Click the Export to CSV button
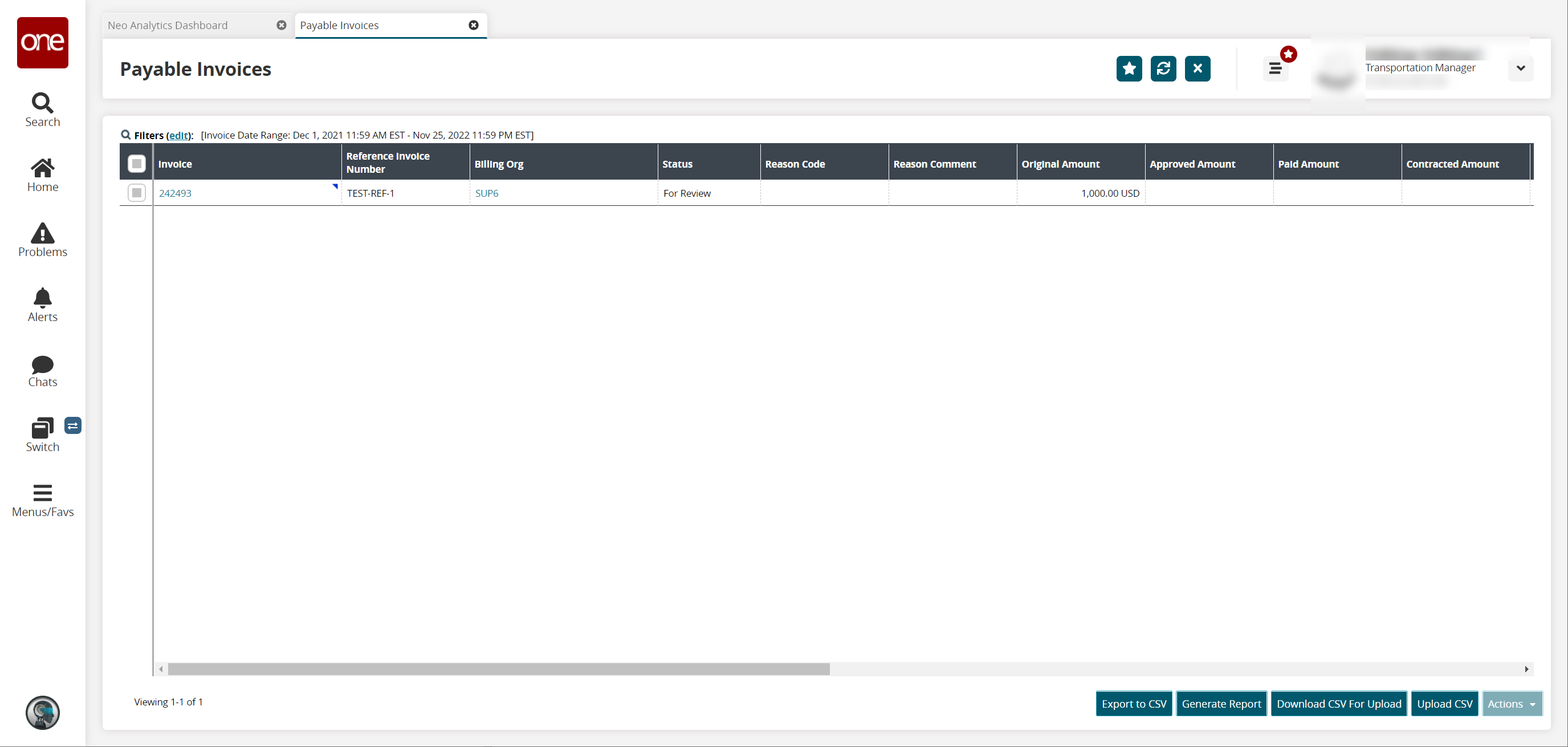Viewport: 1568px width, 747px height. point(1133,704)
